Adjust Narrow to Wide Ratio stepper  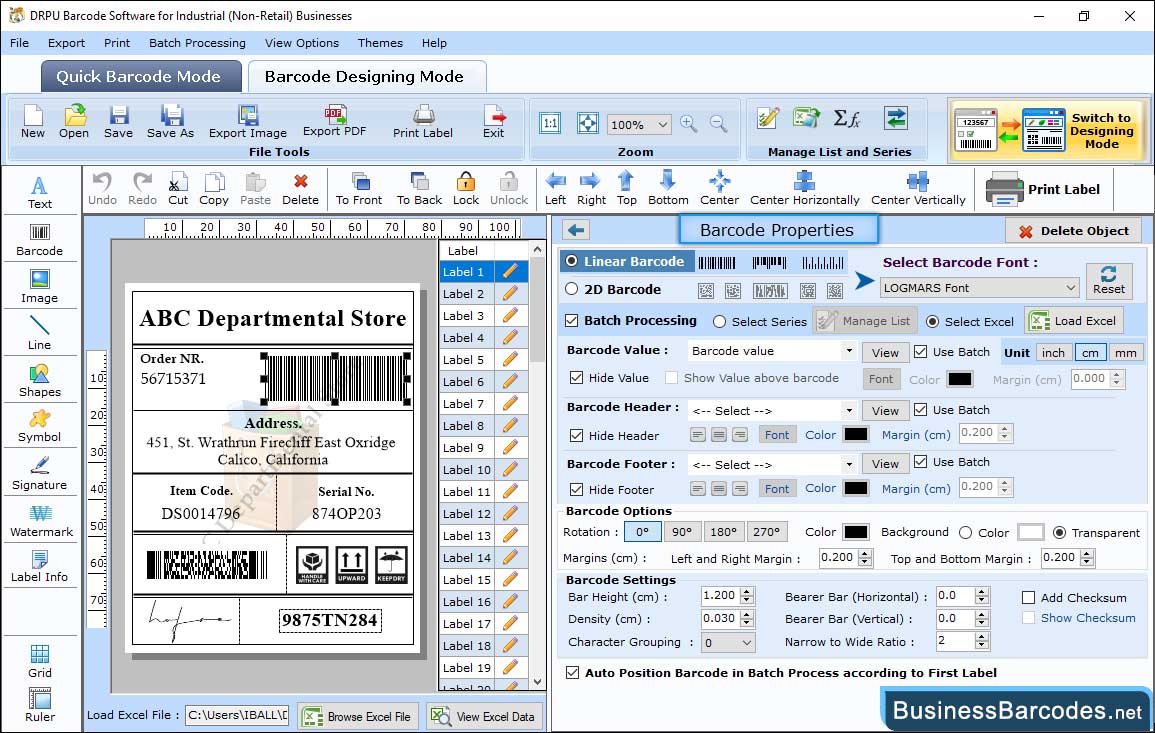point(982,642)
